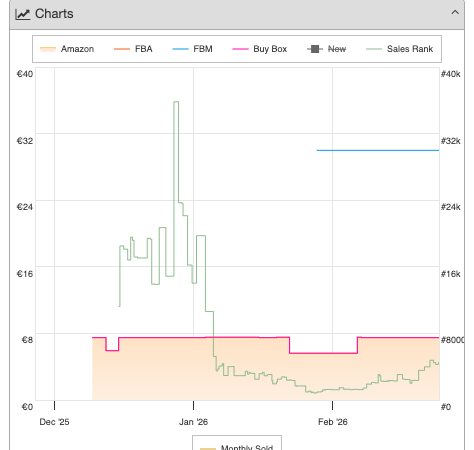Image resolution: width=474 pixels, height=450 pixels.
Task: Toggle the Buy Box series in legend
Action: tap(260, 49)
